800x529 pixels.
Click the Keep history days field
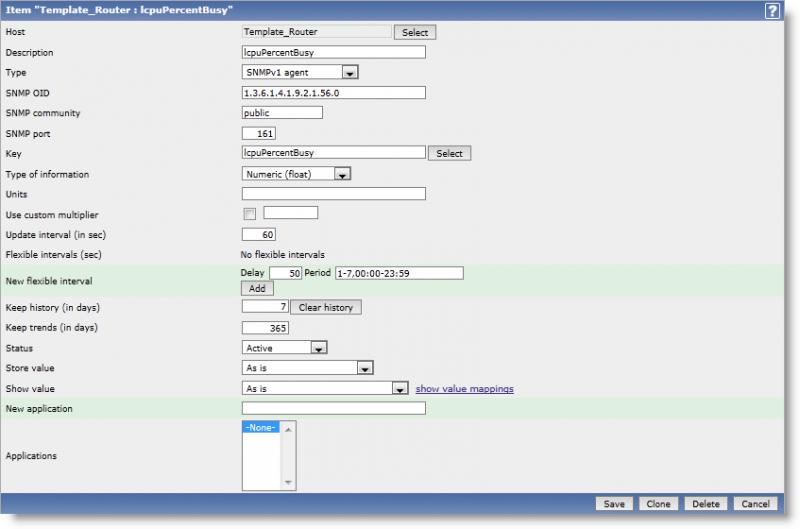click(265, 306)
